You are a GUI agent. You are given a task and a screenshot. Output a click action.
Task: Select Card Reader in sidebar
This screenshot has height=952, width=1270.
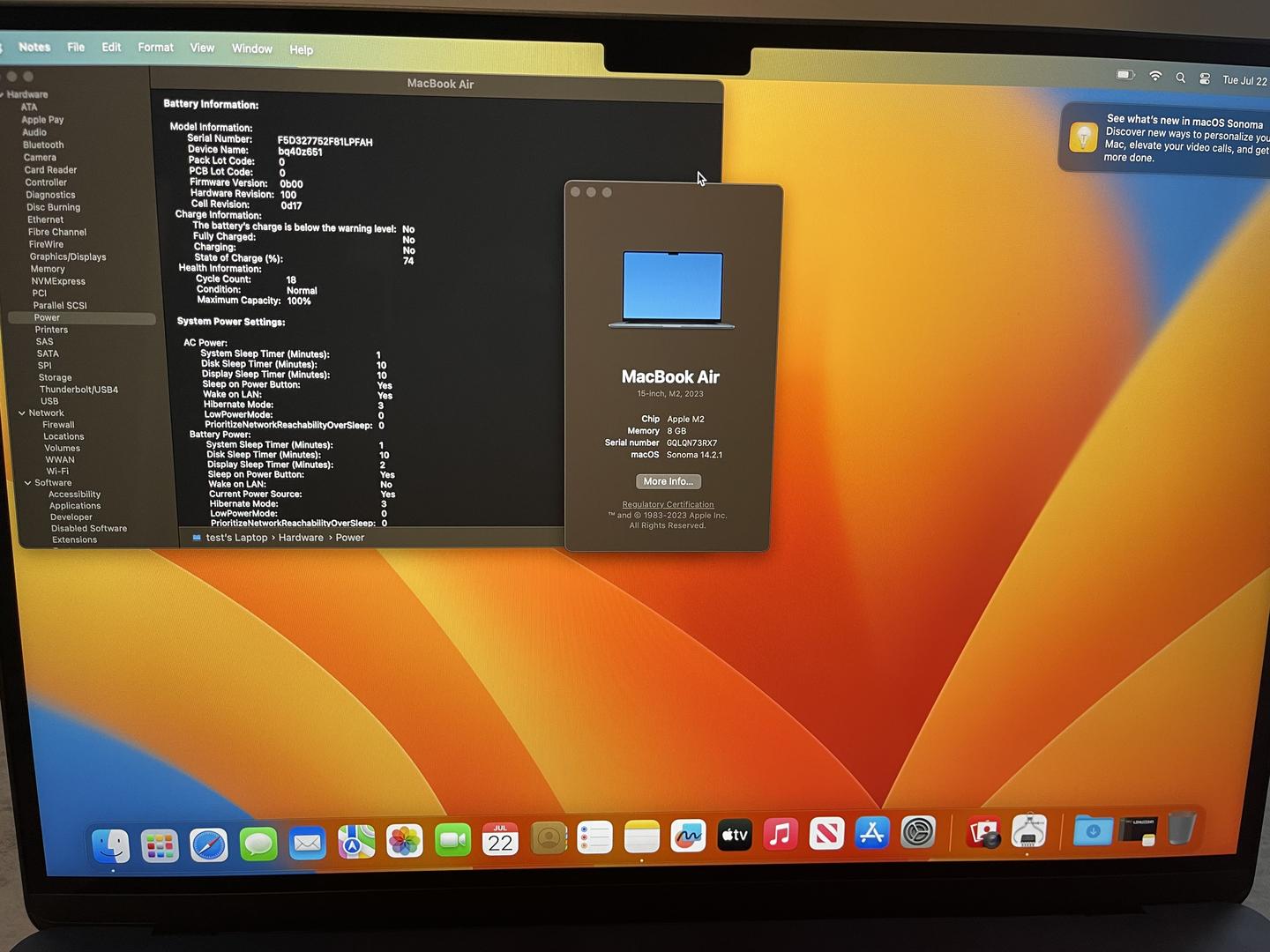50,170
